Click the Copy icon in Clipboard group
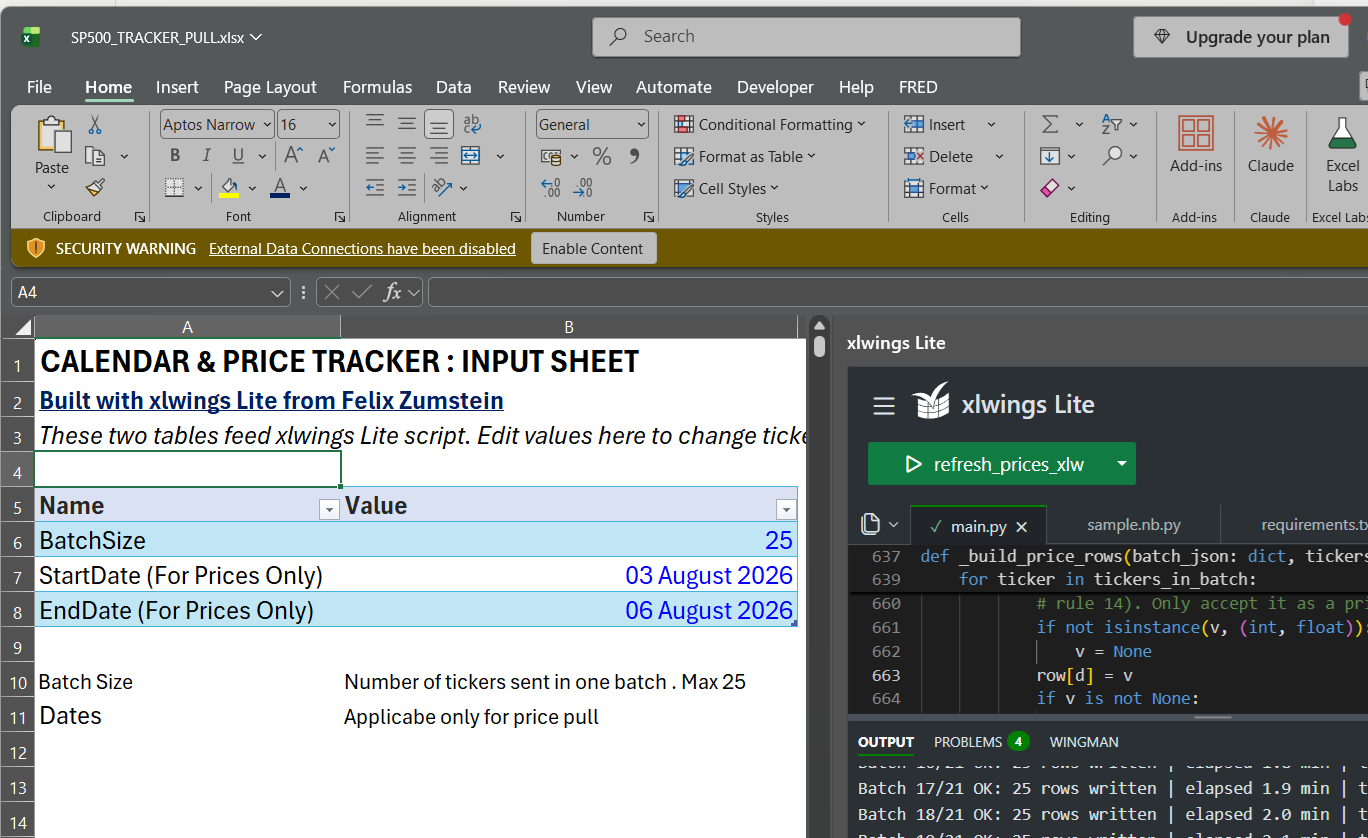 [95, 156]
